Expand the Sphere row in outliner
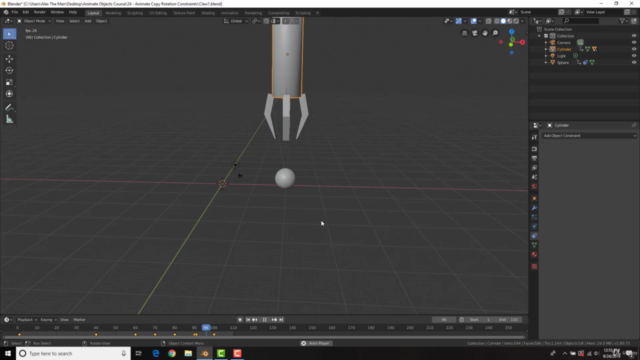This screenshot has width=640, height=360. (x=546, y=62)
